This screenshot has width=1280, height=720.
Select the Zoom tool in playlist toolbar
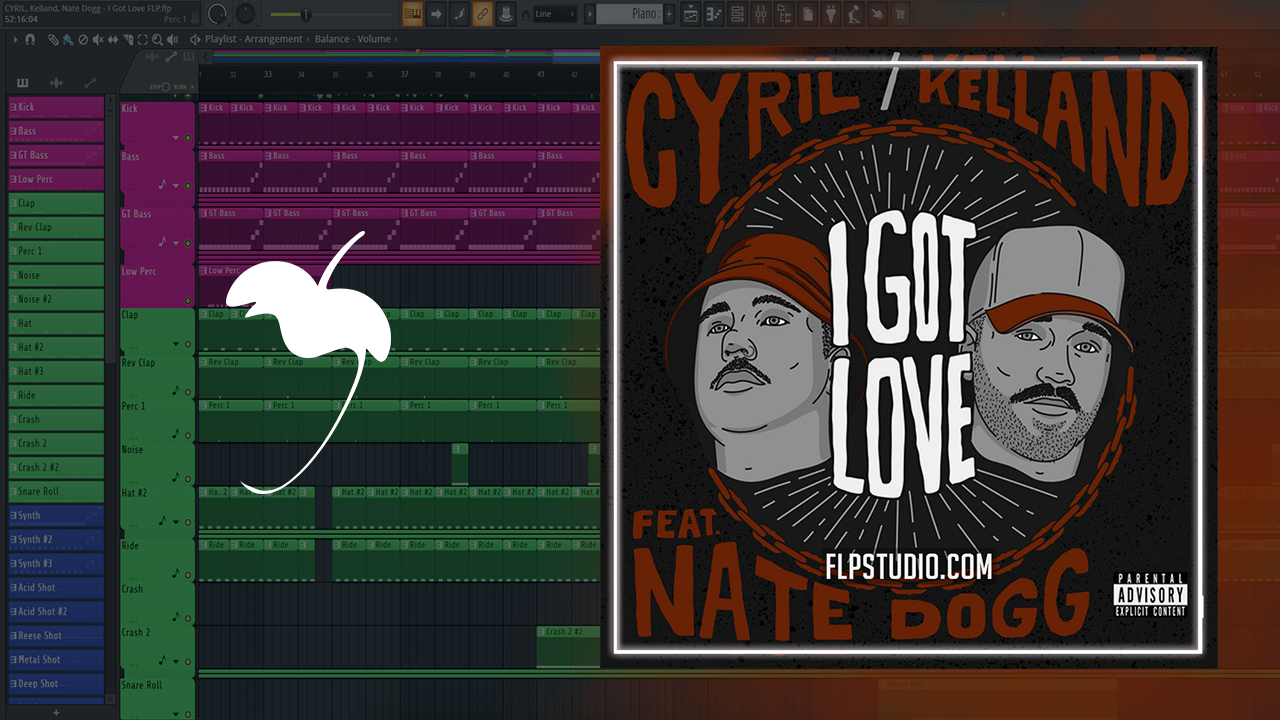(158, 39)
